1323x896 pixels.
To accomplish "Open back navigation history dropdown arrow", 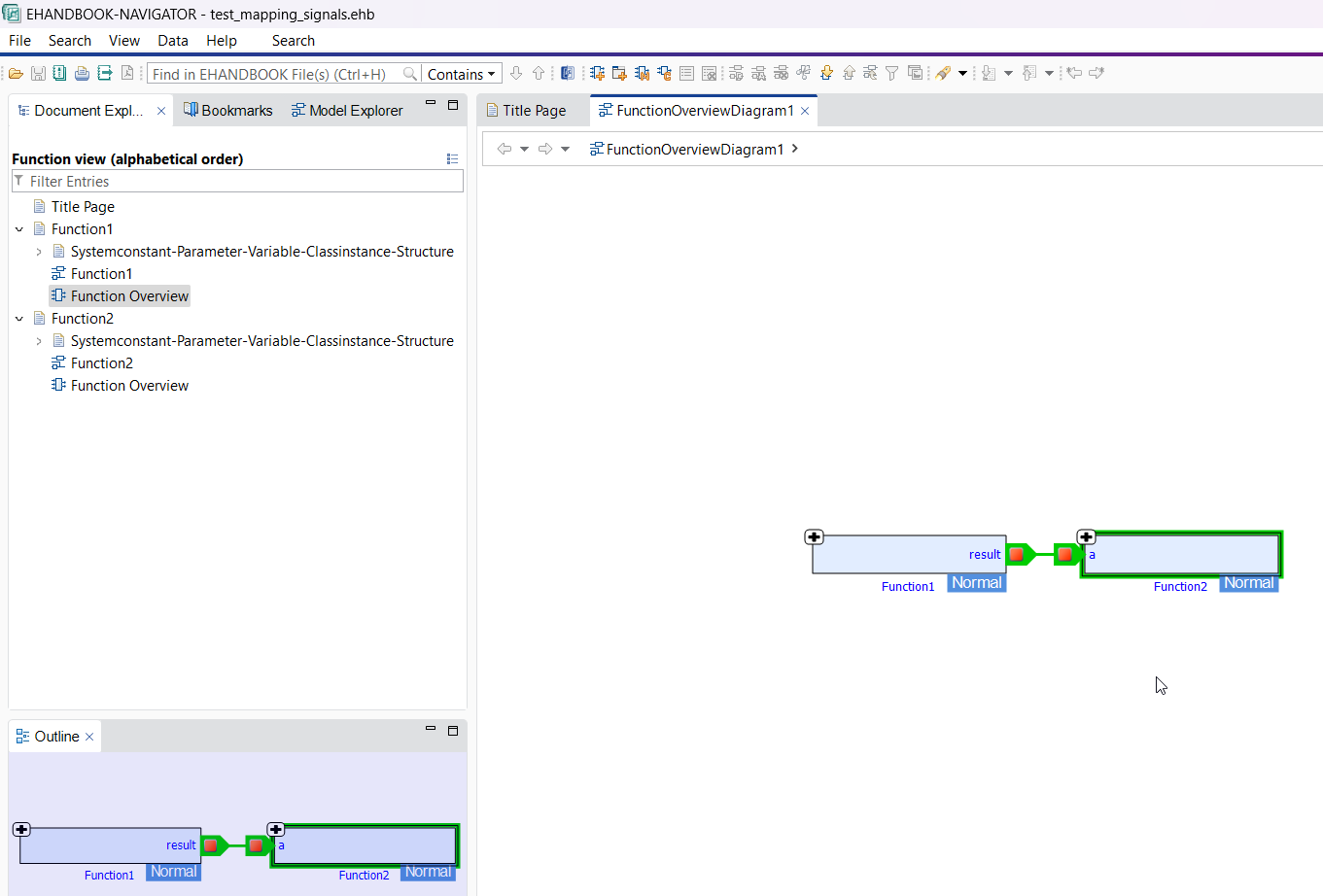I will pyautogui.click(x=524, y=150).
